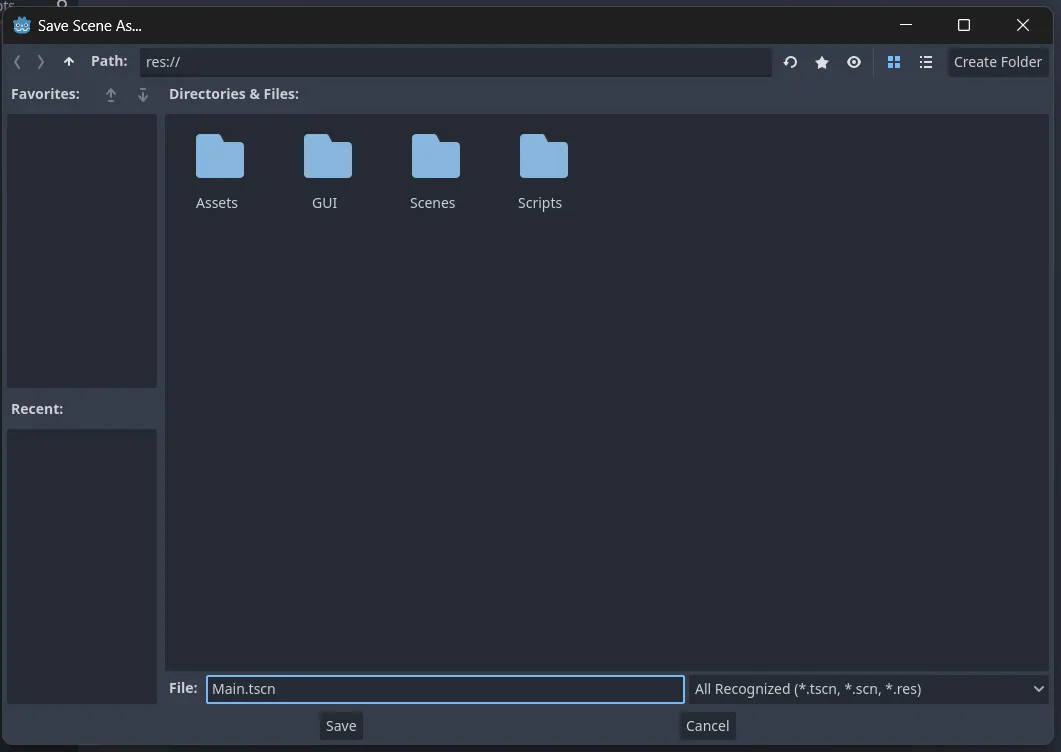
Task: Click the Path field showing res://
Action: tap(455, 62)
